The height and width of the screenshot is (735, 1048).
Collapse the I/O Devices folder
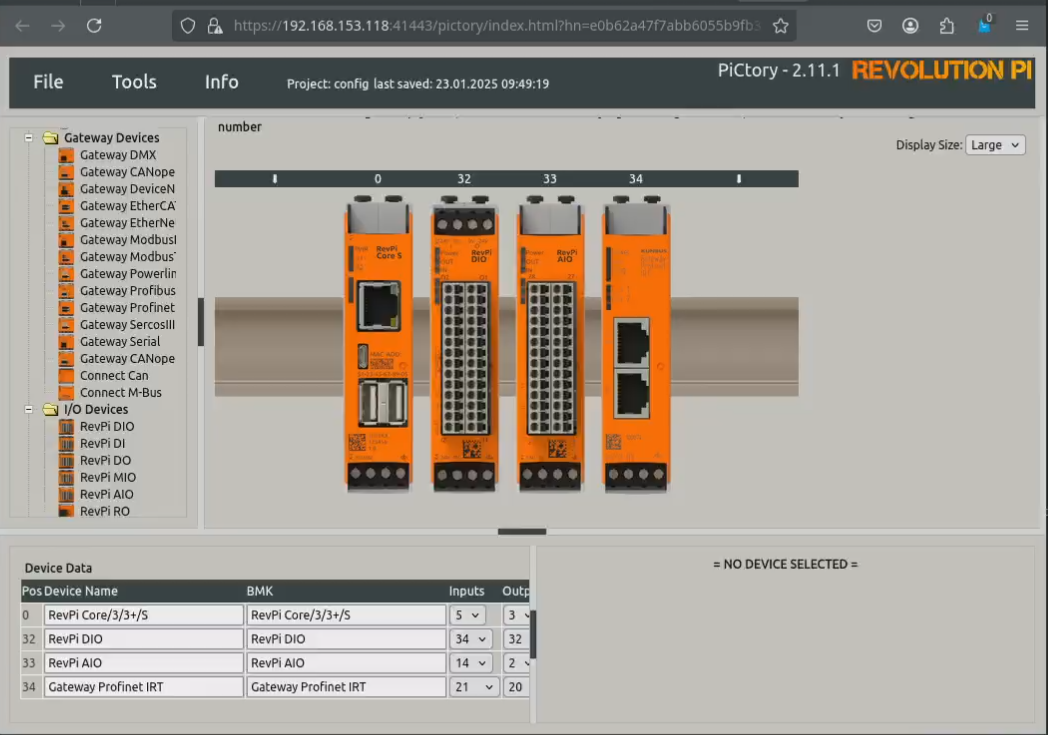(x=29, y=409)
